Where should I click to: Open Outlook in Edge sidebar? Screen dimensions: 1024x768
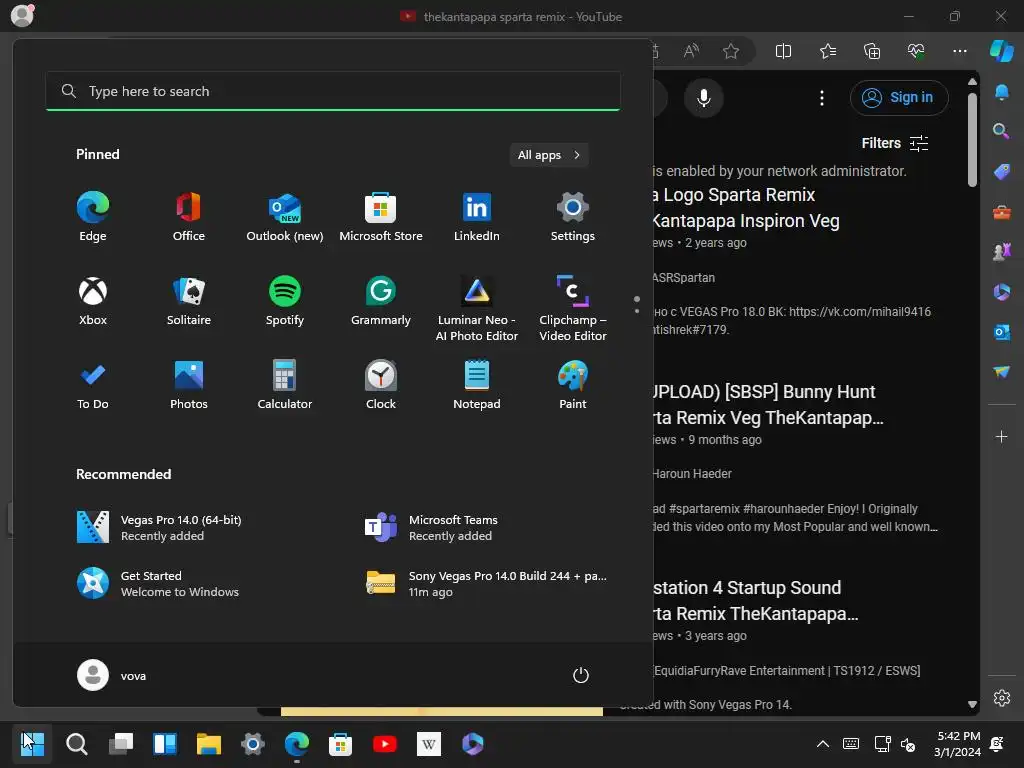1001,332
